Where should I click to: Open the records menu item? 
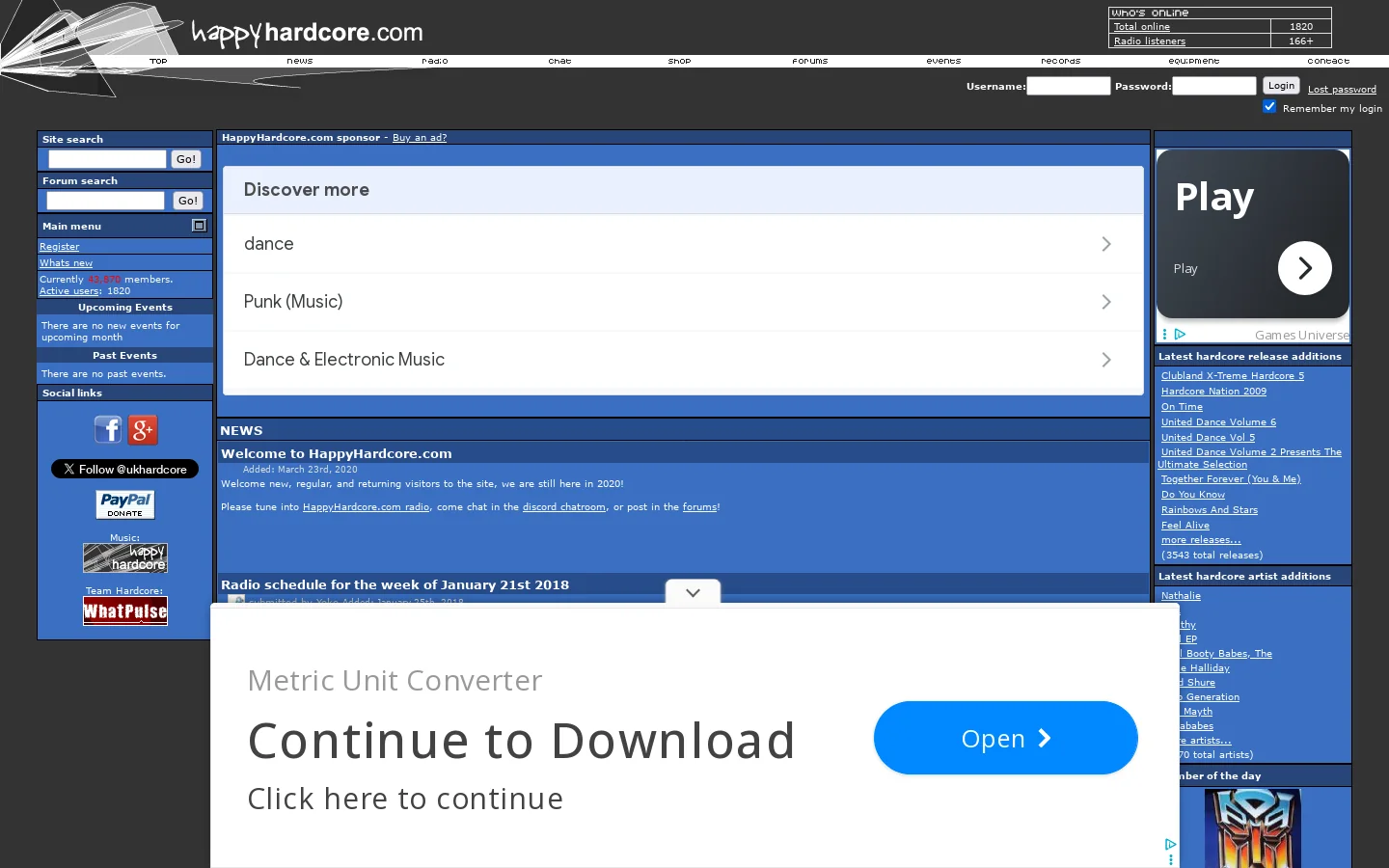(x=1061, y=61)
